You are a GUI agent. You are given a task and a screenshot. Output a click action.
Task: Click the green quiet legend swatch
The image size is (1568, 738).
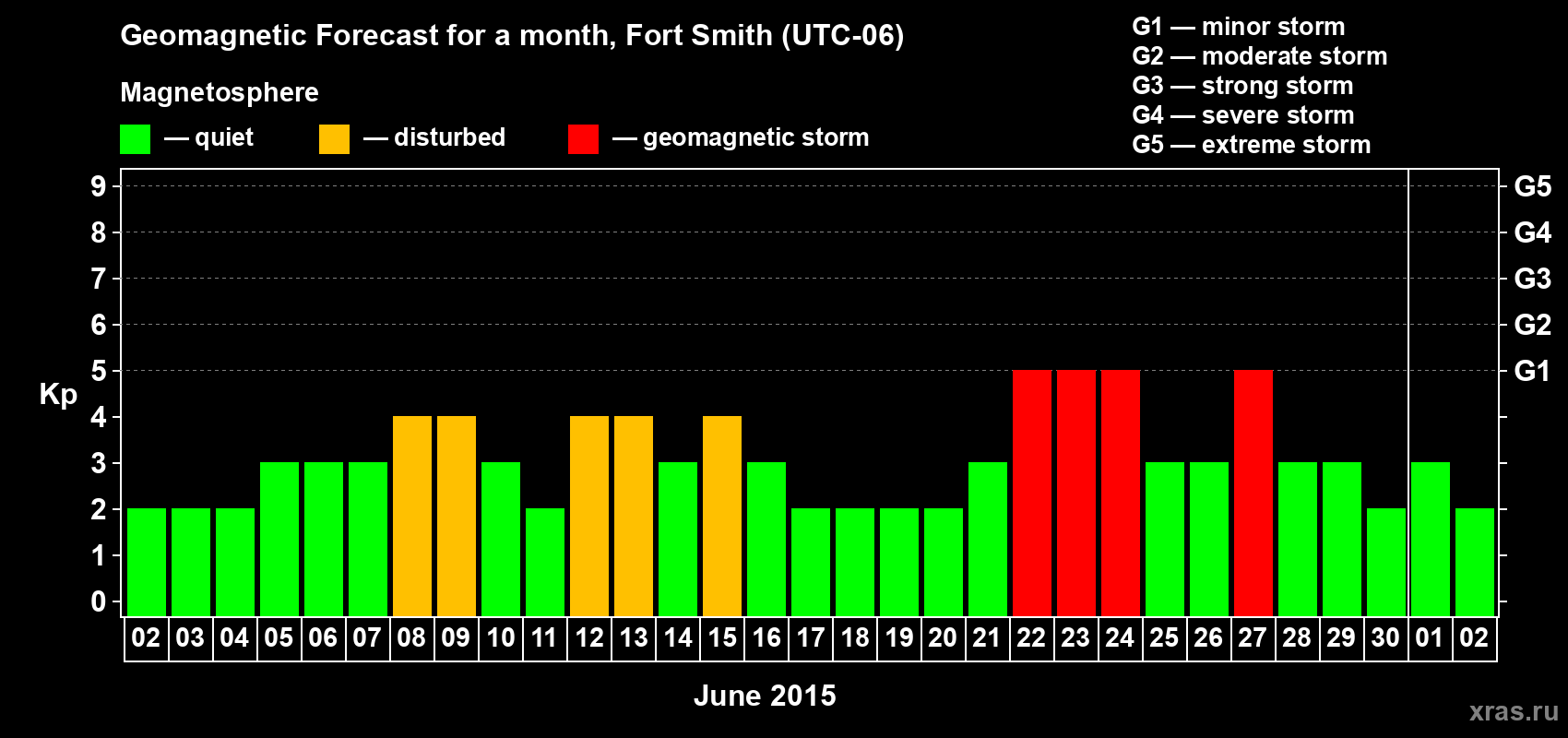(135, 139)
